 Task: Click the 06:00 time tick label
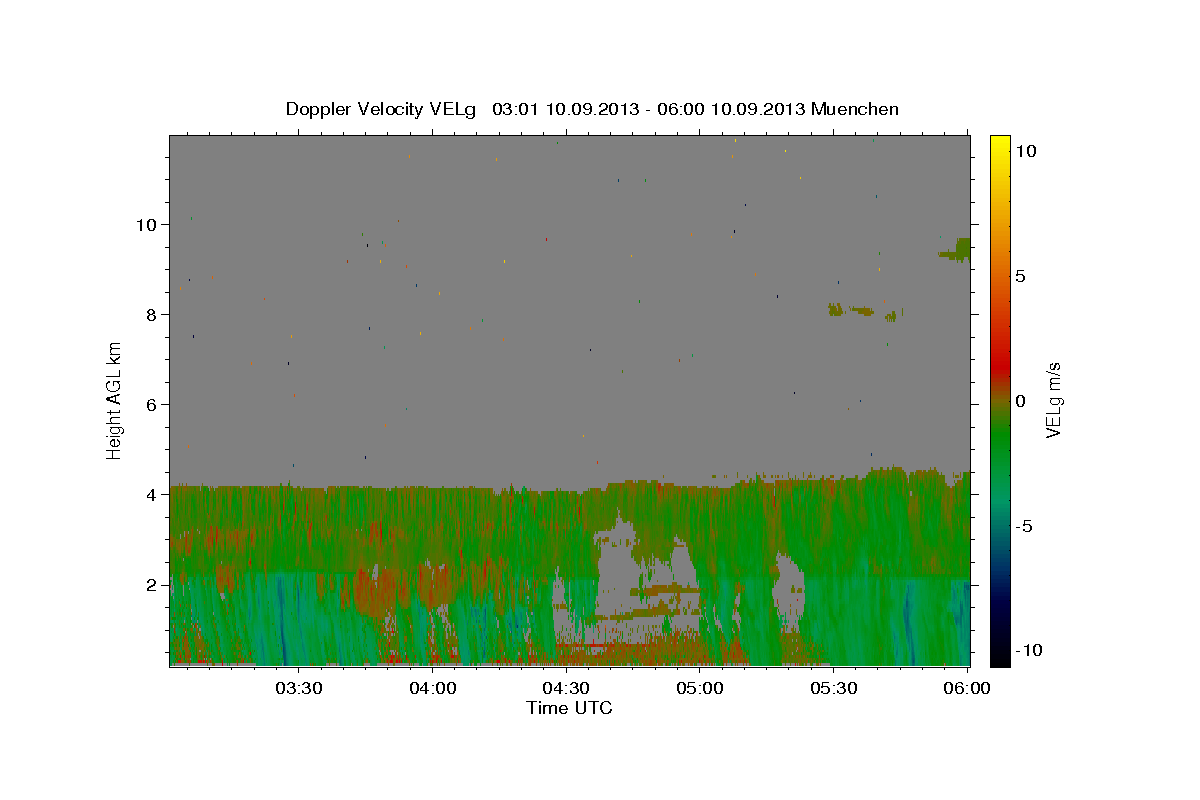pos(968,688)
